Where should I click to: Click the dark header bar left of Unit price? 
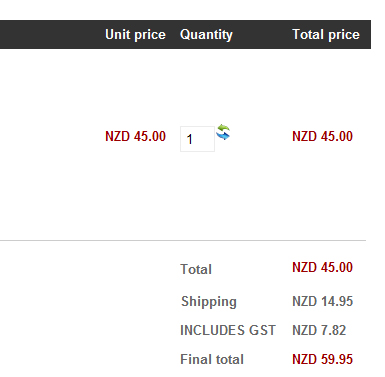coord(50,35)
